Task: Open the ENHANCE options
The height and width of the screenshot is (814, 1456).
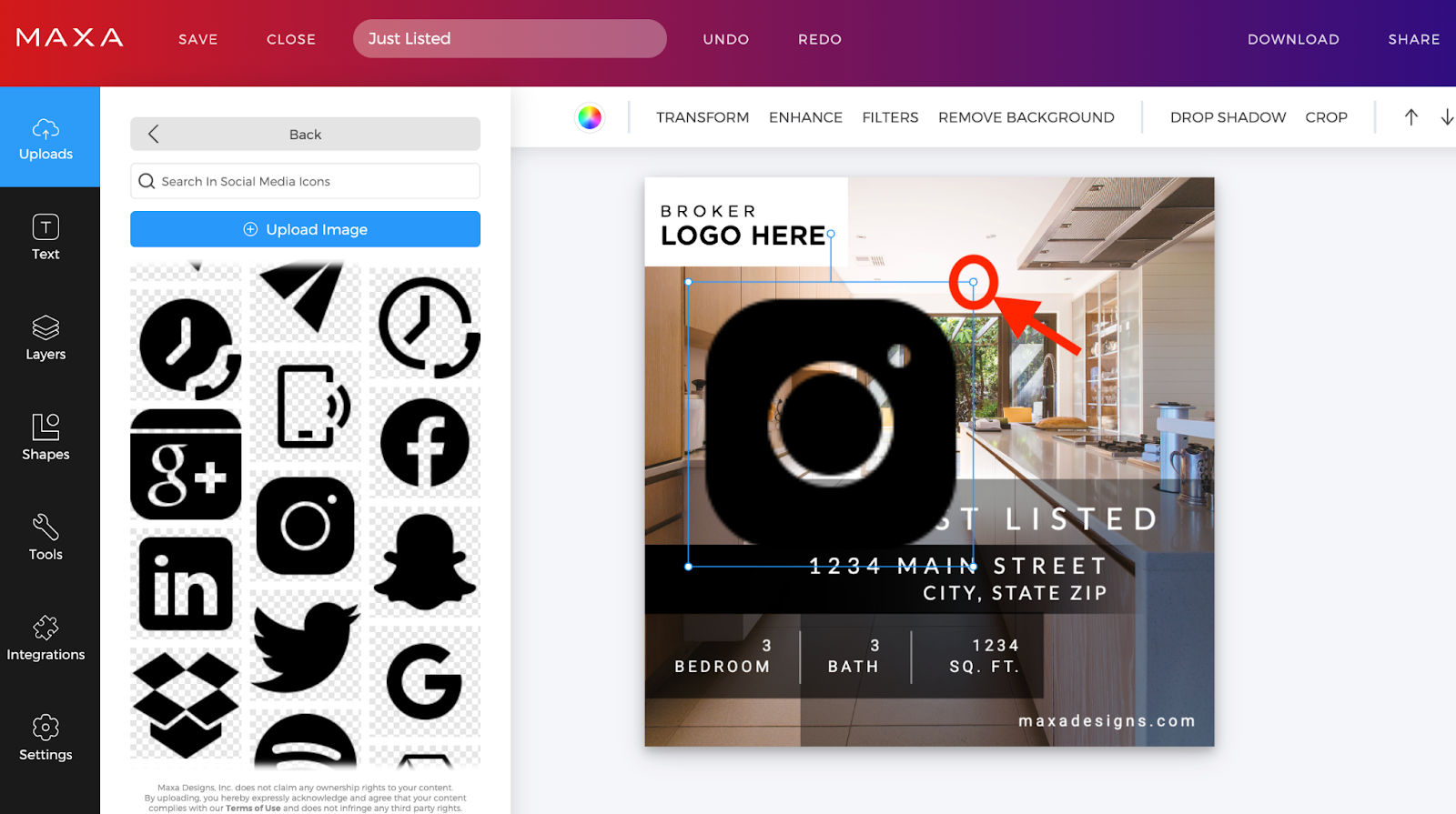Action: coord(805,117)
